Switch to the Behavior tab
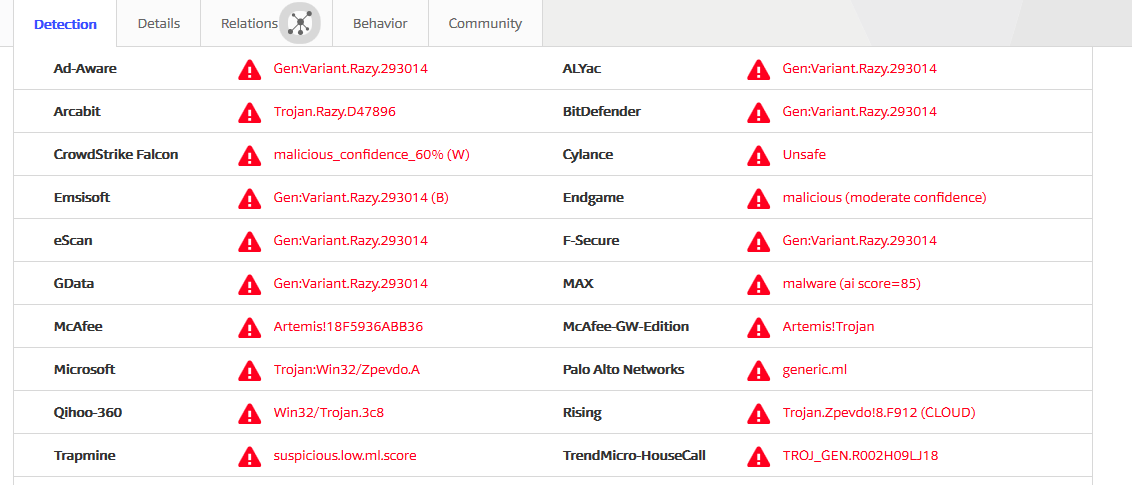 tap(380, 23)
